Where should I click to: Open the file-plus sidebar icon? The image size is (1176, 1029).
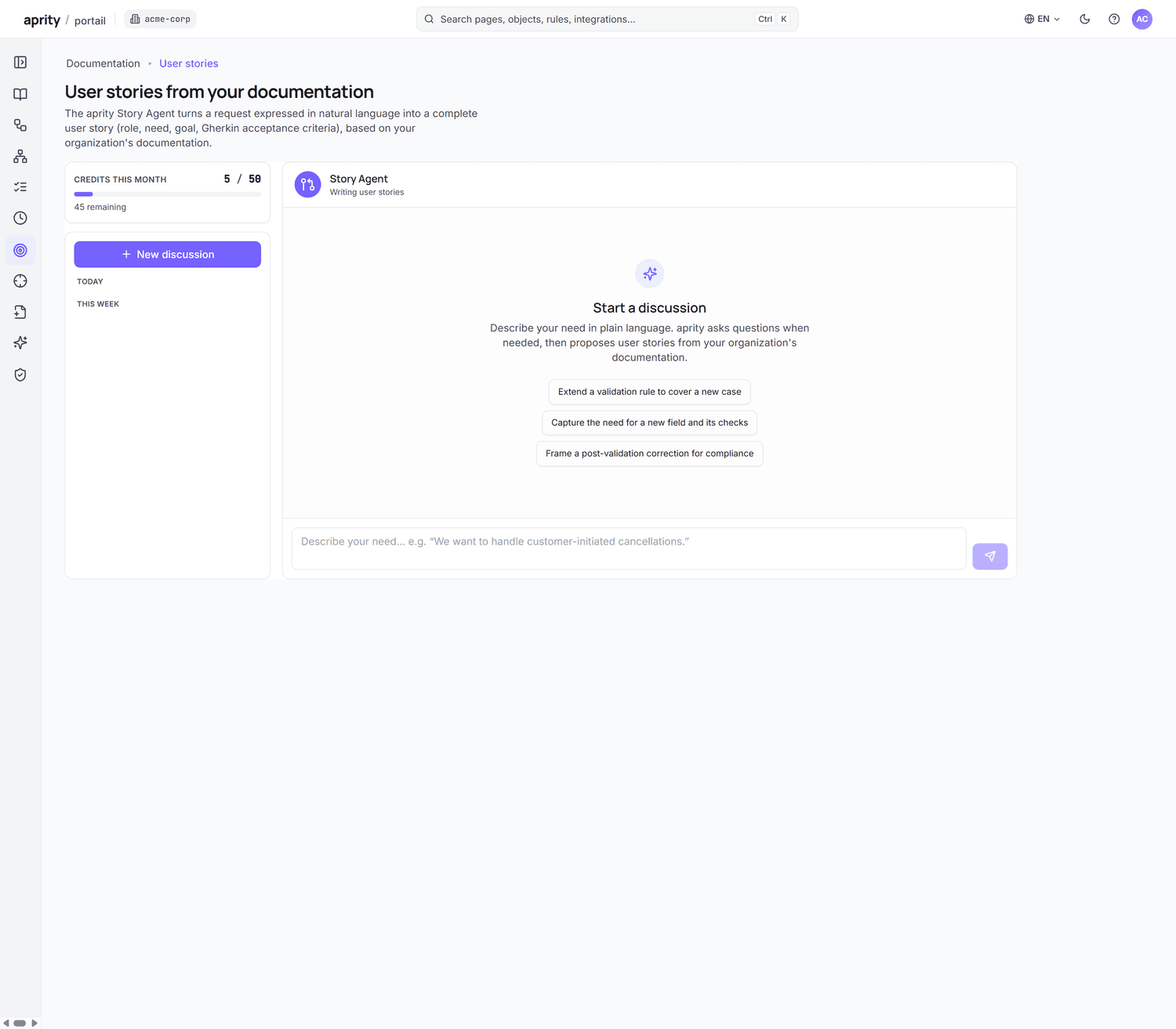[x=20, y=312]
